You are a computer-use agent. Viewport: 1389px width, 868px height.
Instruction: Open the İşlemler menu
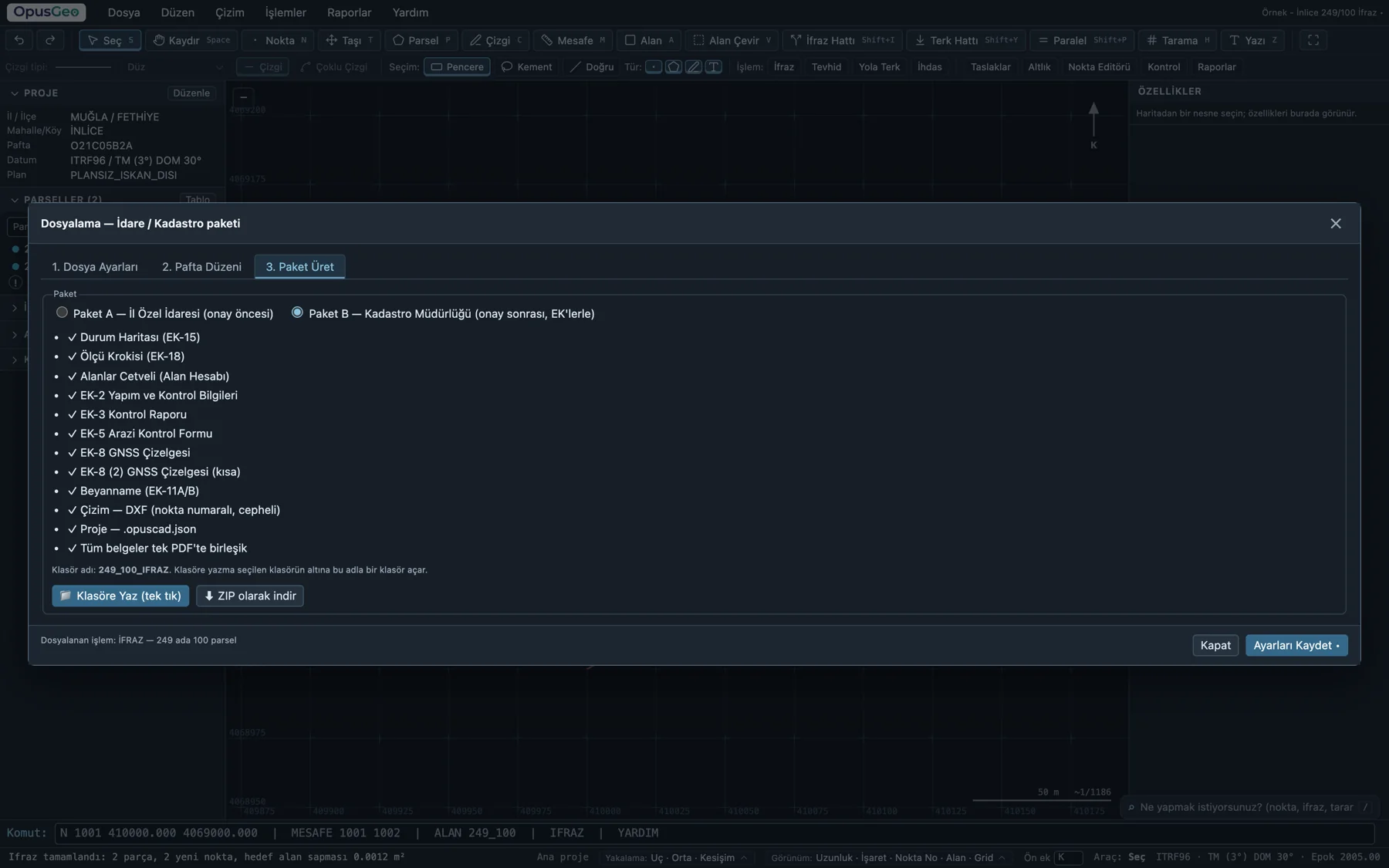[286, 12]
